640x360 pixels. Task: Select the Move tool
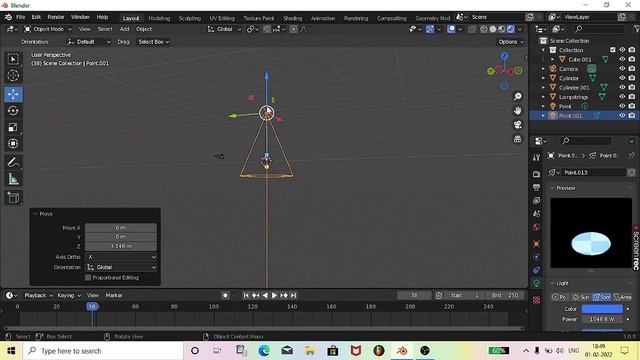point(13,94)
